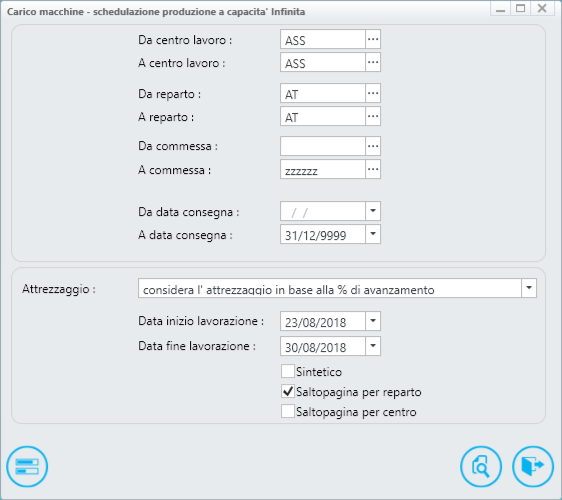Open lookup for A commessa field
562x500 pixels.
(373, 169)
